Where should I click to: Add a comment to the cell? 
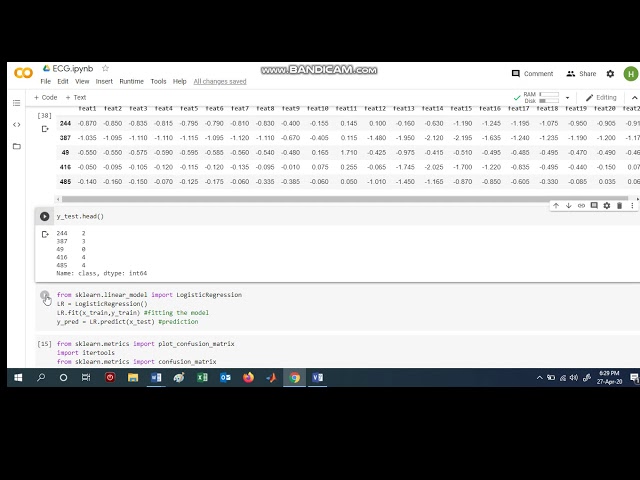click(594, 205)
